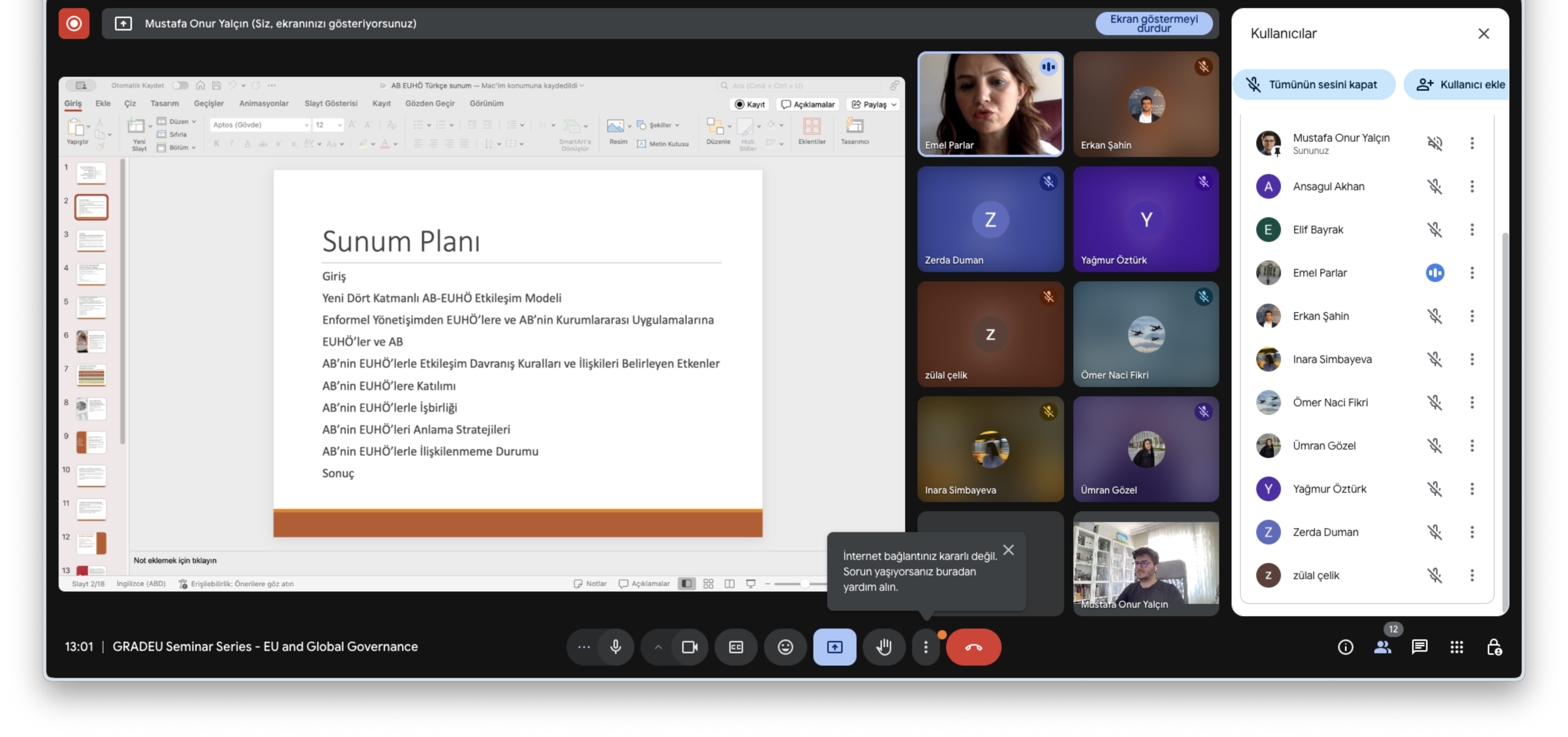Toggle the camera button
Viewport: 1568px width, 737px height.
(689, 646)
